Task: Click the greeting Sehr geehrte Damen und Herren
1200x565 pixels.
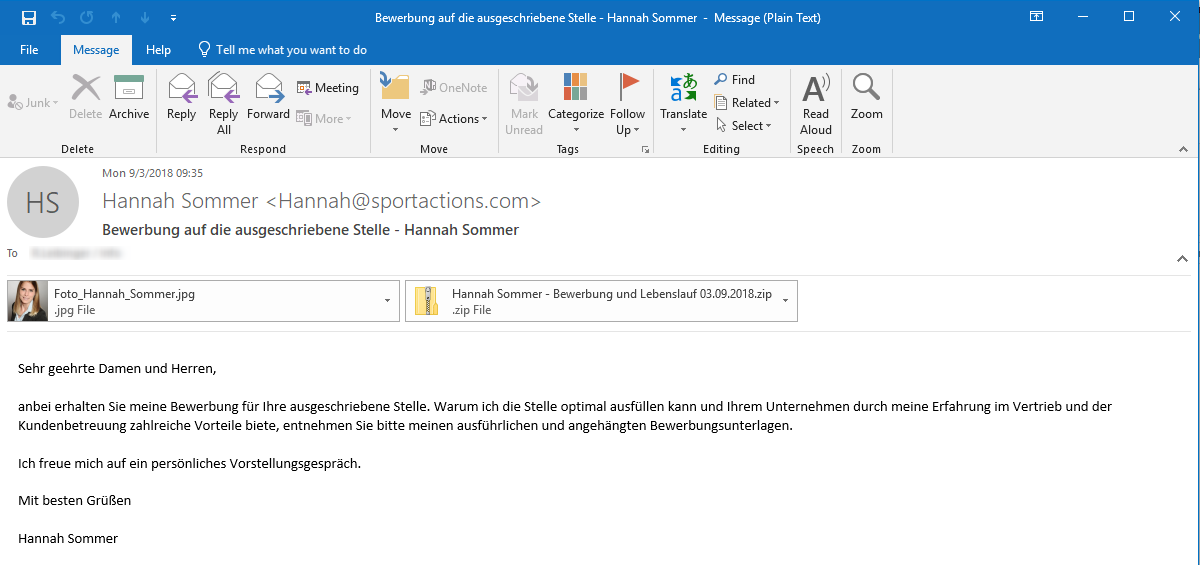Action: [117, 369]
